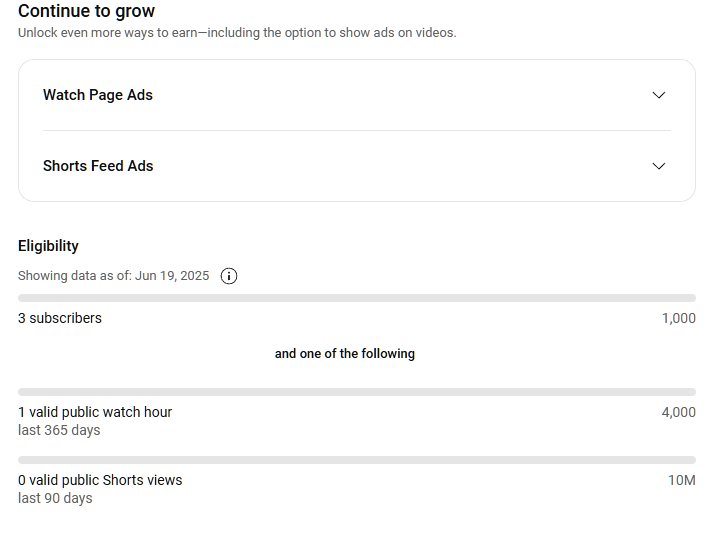Expand the Shorts Feed Ads chevron
723x535 pixels.
point(658,166)
